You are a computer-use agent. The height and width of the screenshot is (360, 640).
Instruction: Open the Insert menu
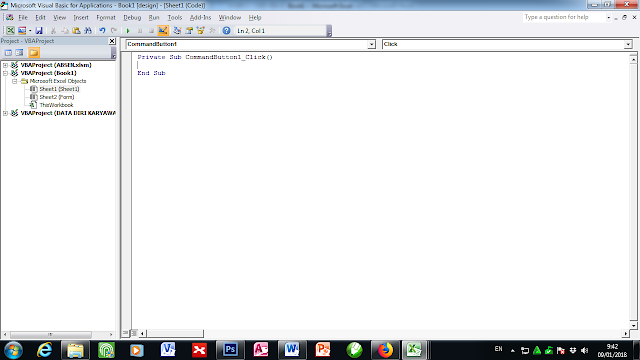[x=81, y=18]
